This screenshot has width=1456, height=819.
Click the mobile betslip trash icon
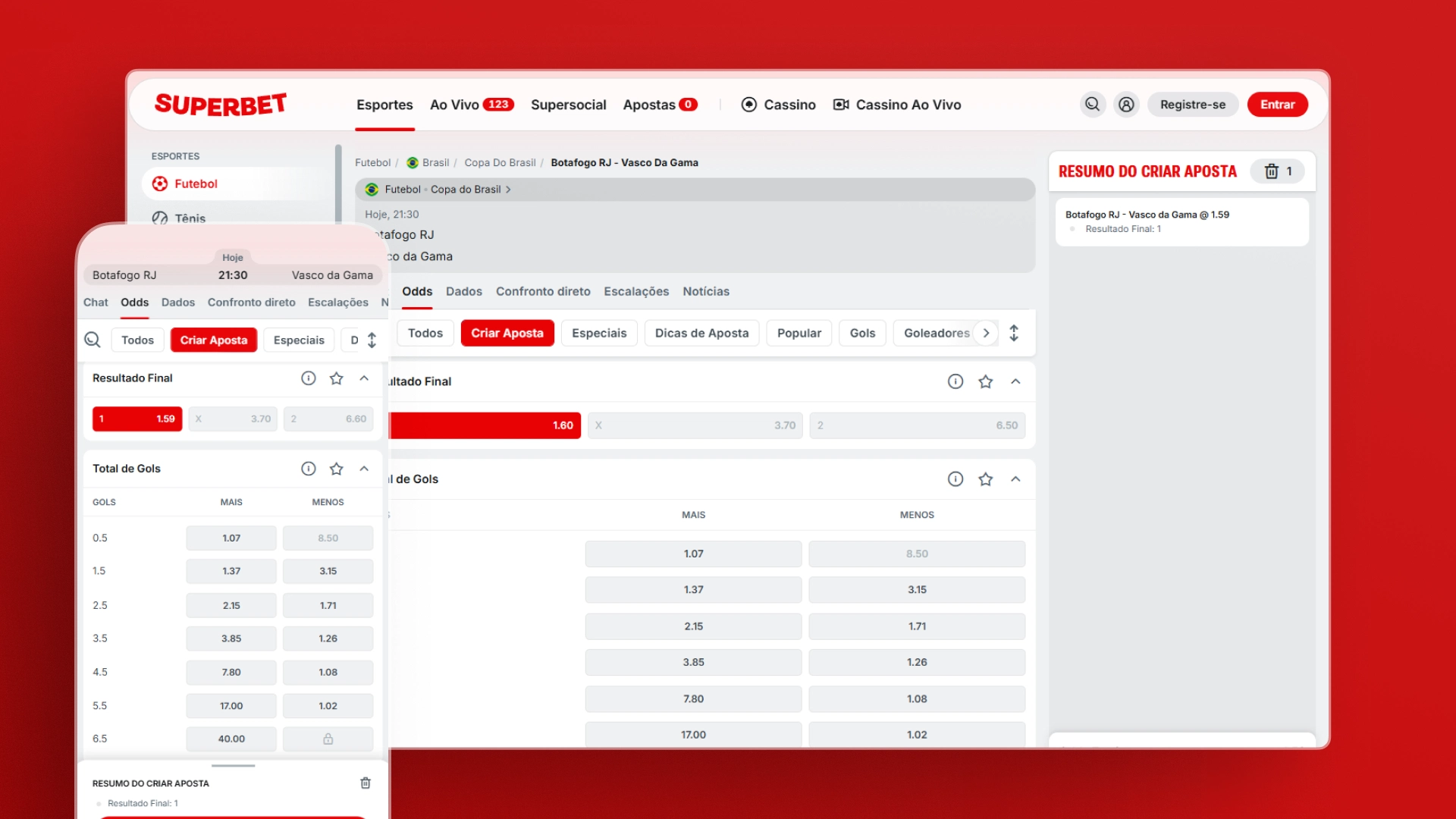coord(366,783)
